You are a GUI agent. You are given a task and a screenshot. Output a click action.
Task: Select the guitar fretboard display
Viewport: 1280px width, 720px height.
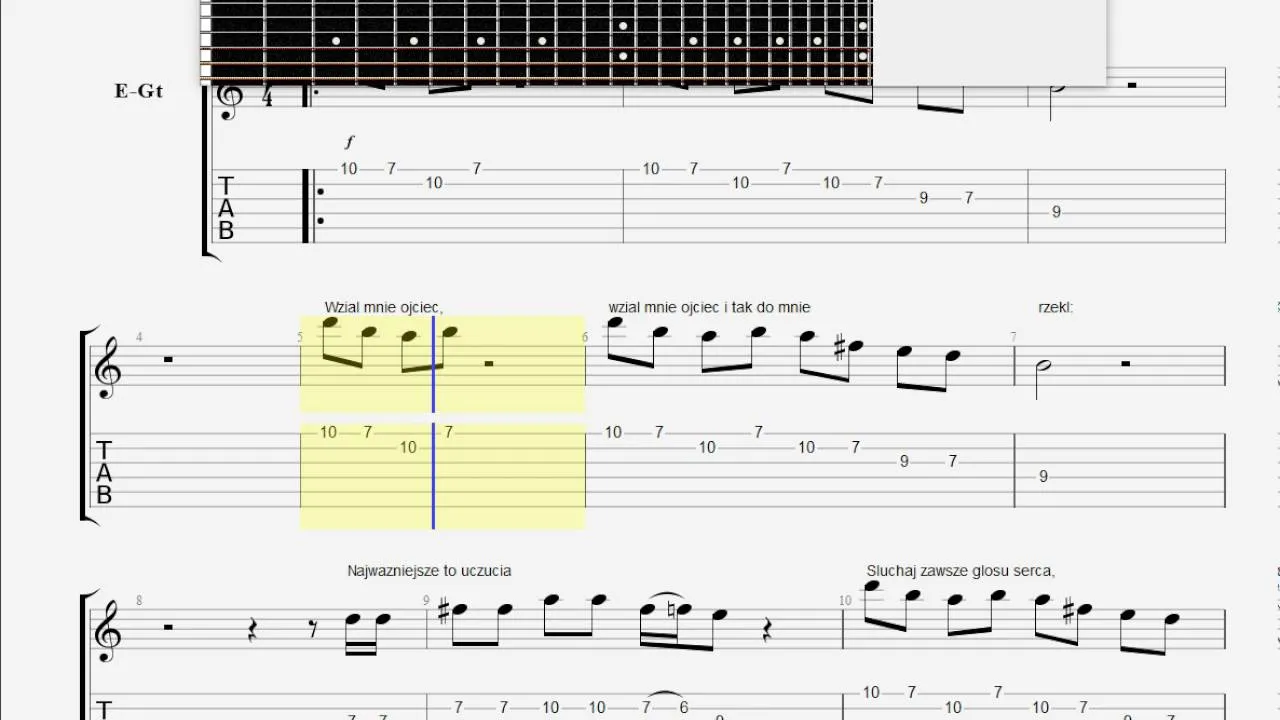[536, 42]
